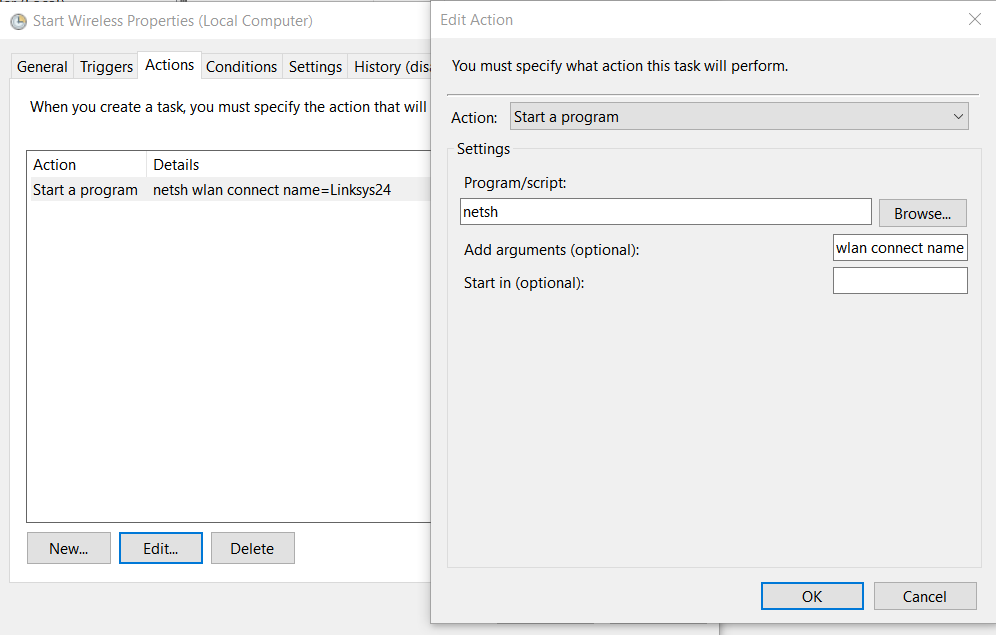This screenshot has width=996, height=635.
Task: Click the Task Scheduler clock icon in title bar
Action: click(x=18, y=21)
